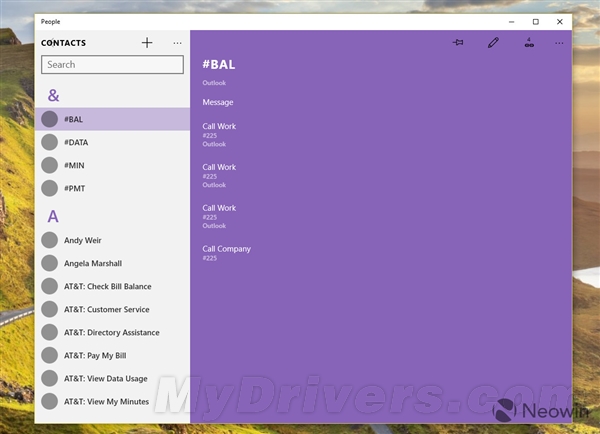Click the add new contact plus icon
This screenshot has height=434, width=600.
(x=147, y=43)
